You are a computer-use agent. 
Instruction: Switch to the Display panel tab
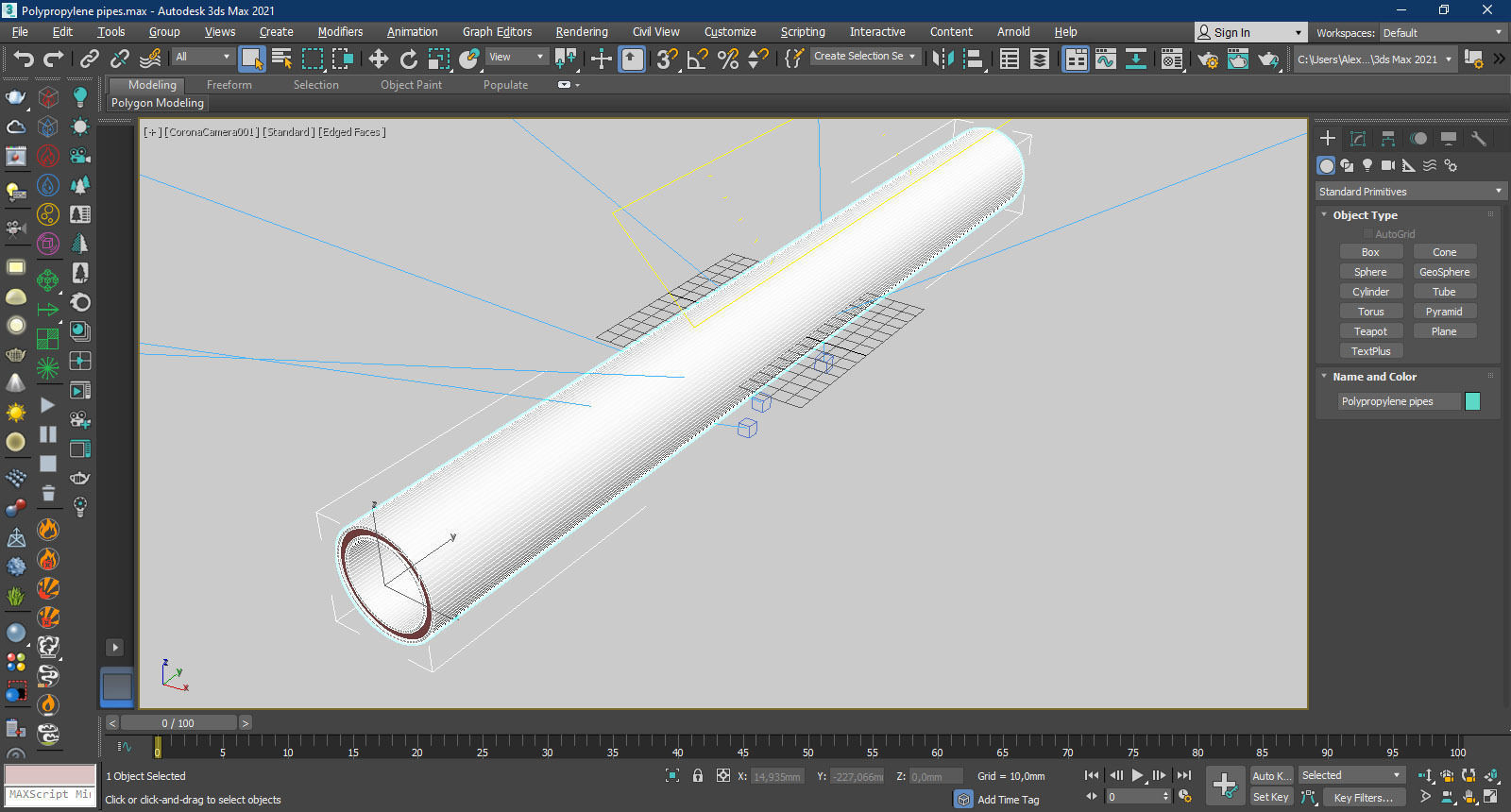[x=1449, y=139]
